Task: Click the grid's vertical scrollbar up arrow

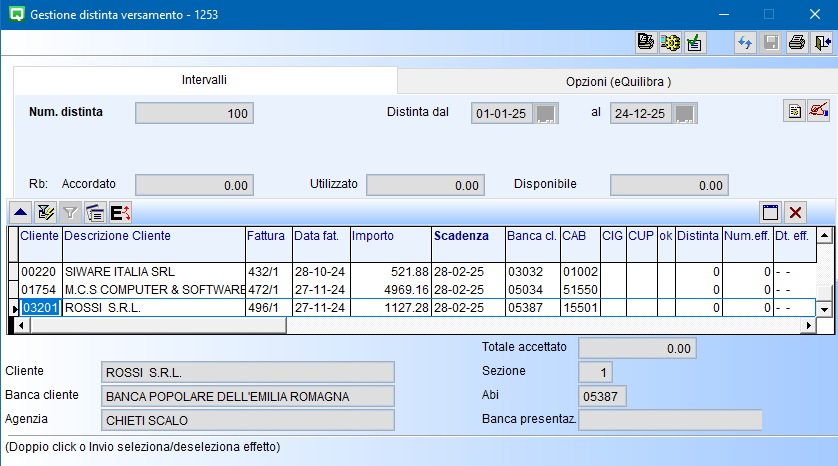Action: 825,236
